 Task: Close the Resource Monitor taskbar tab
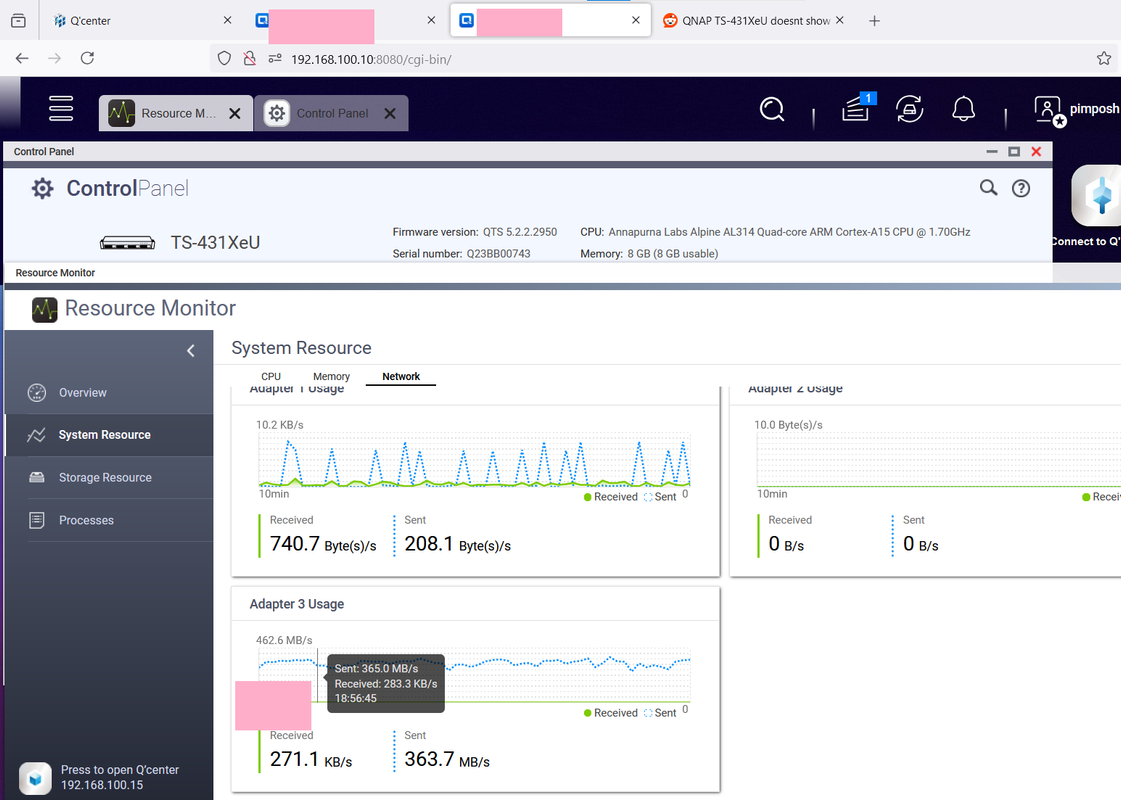tap(234, 114)
